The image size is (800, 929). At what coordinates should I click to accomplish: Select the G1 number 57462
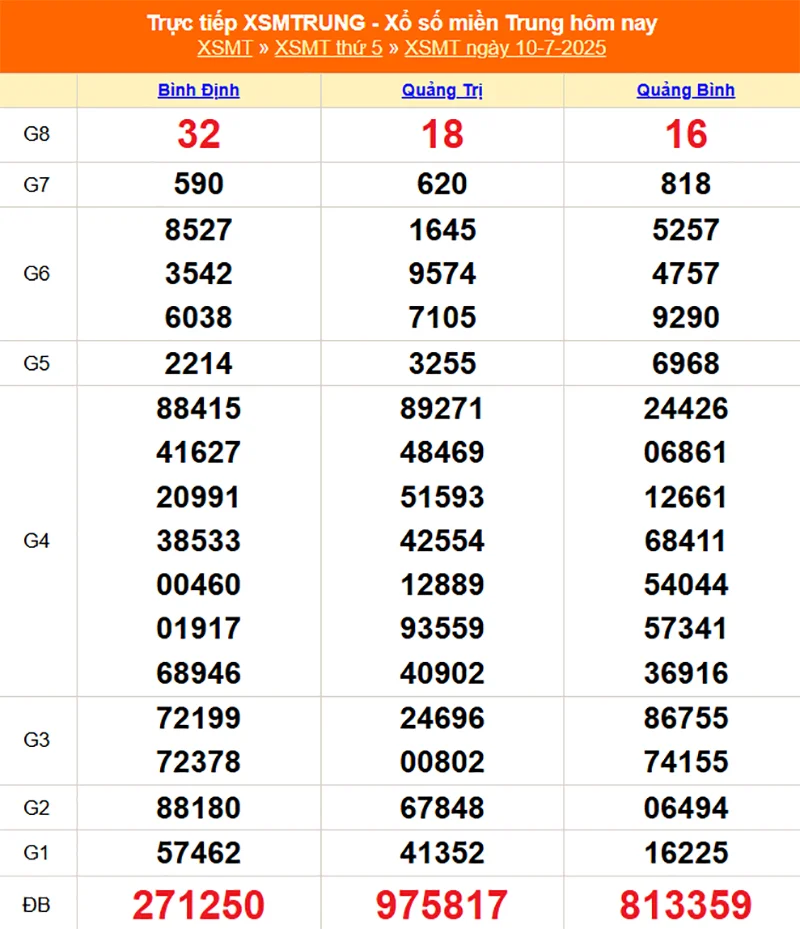[198, 852]
